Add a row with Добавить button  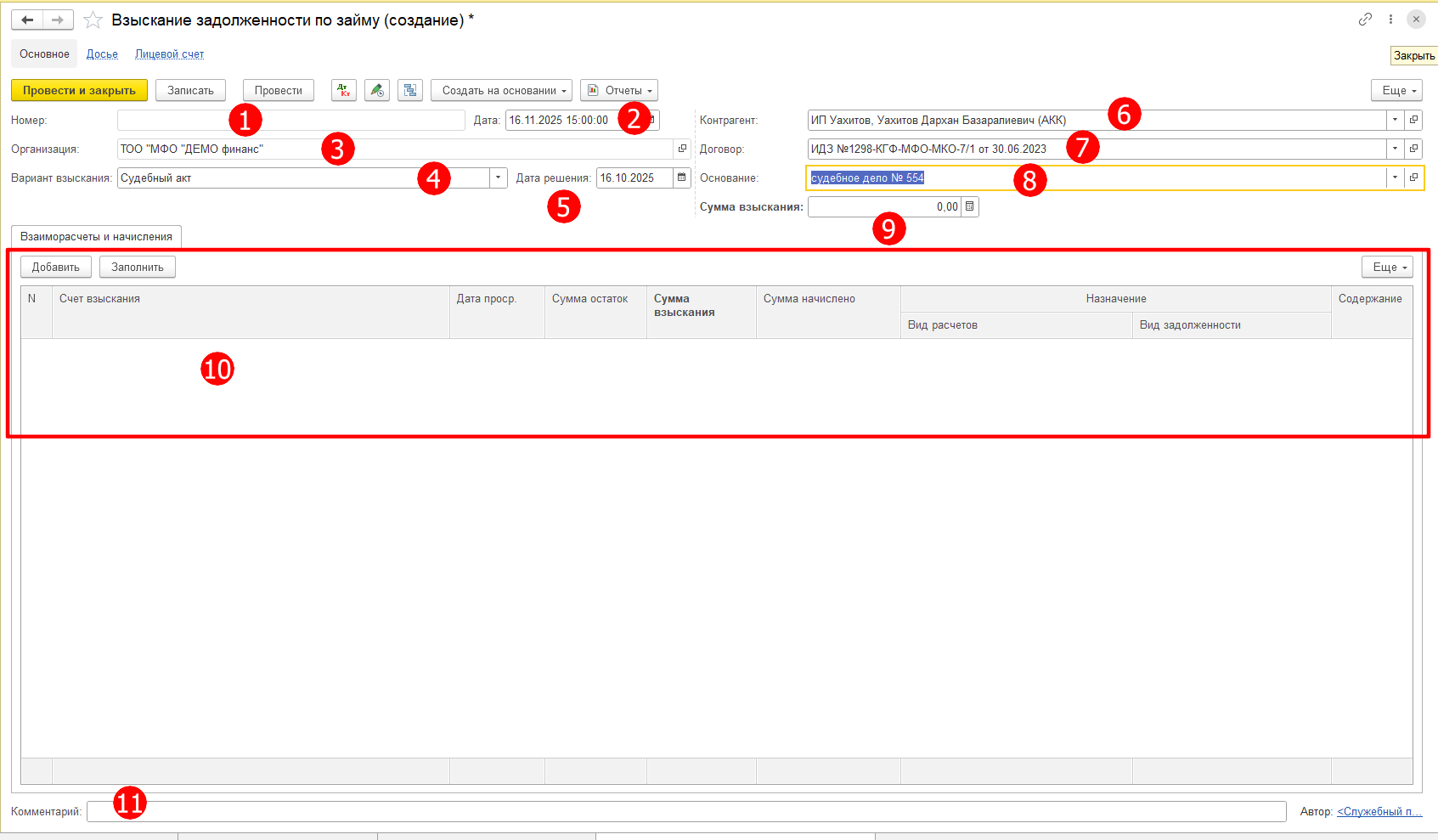point(56,267)
